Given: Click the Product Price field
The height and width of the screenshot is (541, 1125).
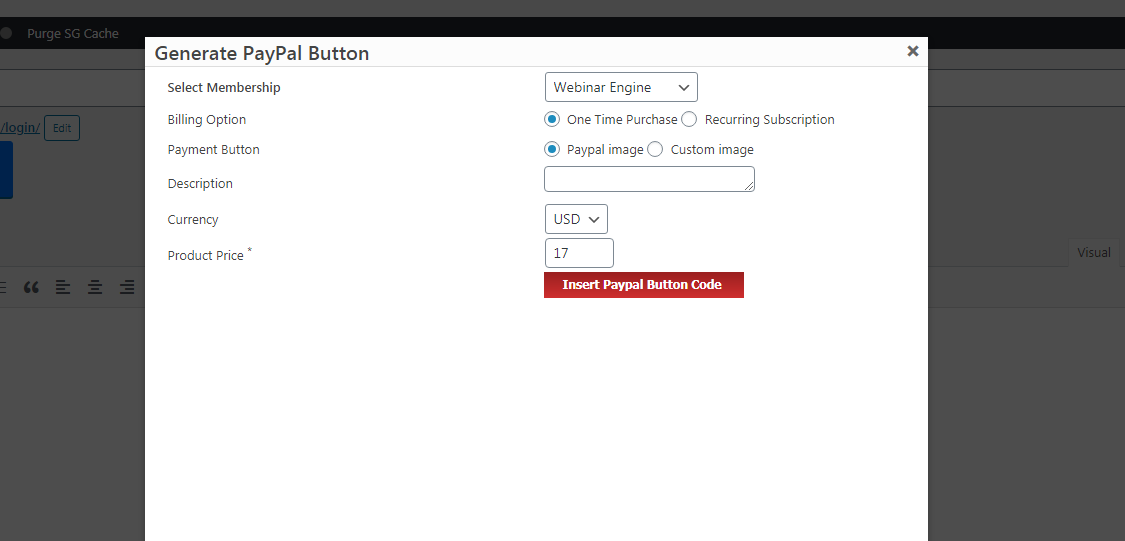Looking at the screenshot, I should click(579, 253).
